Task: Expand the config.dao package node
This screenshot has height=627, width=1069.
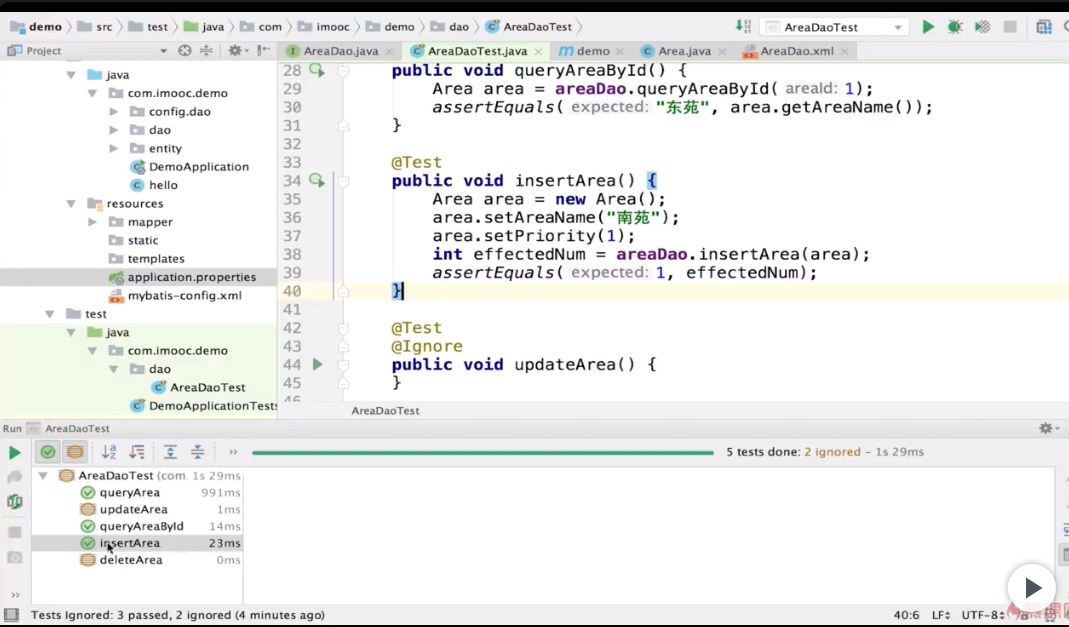Action: coord(114,112)
